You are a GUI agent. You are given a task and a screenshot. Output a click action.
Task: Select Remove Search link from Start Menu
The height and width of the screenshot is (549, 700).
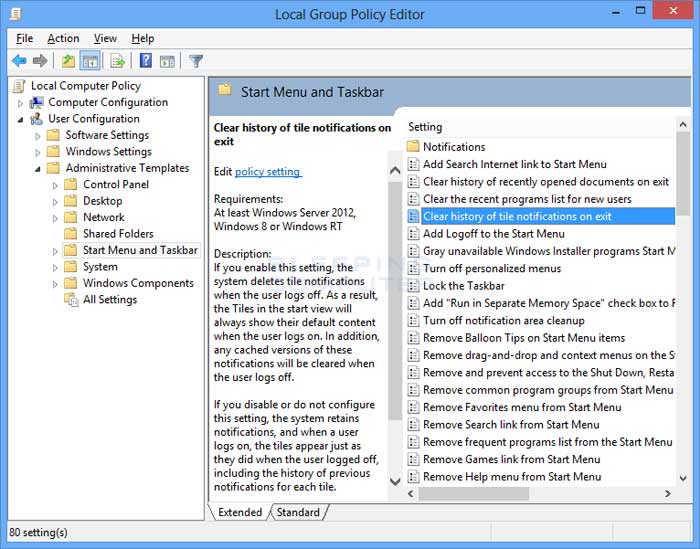(x=511, y=424)
